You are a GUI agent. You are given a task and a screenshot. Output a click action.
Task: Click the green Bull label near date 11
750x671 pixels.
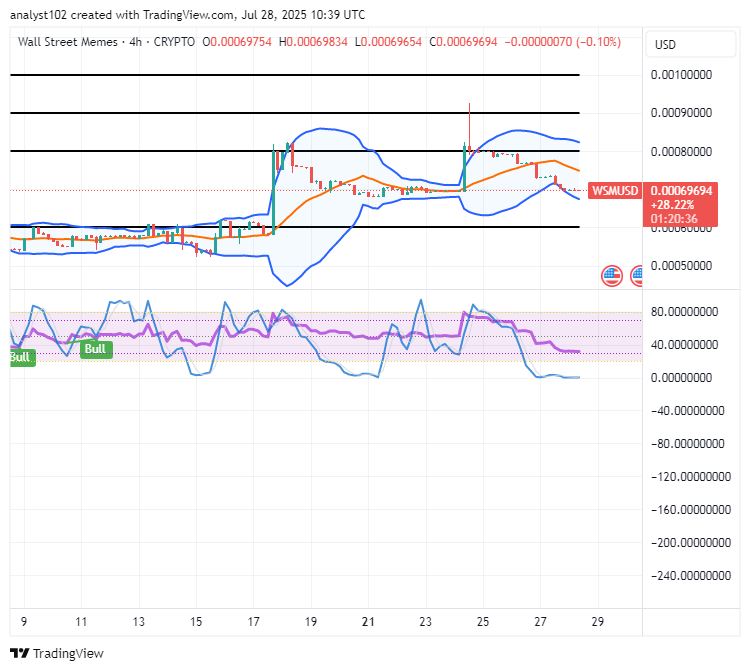pos(96,349)
